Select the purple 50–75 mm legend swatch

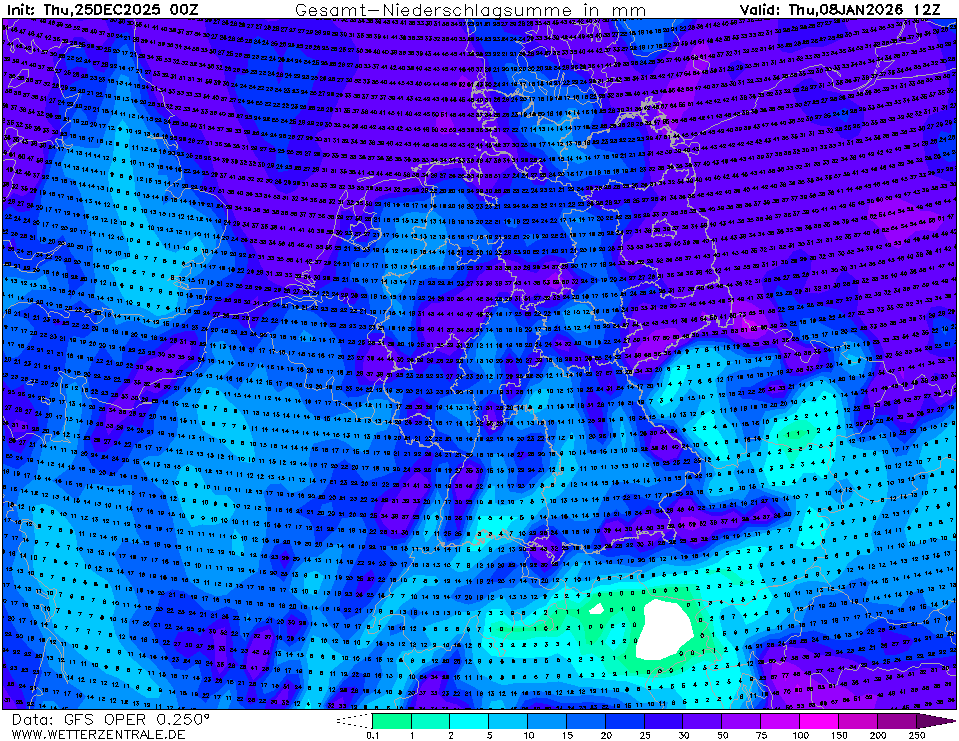pyautogui.click(x=741, y=720)
